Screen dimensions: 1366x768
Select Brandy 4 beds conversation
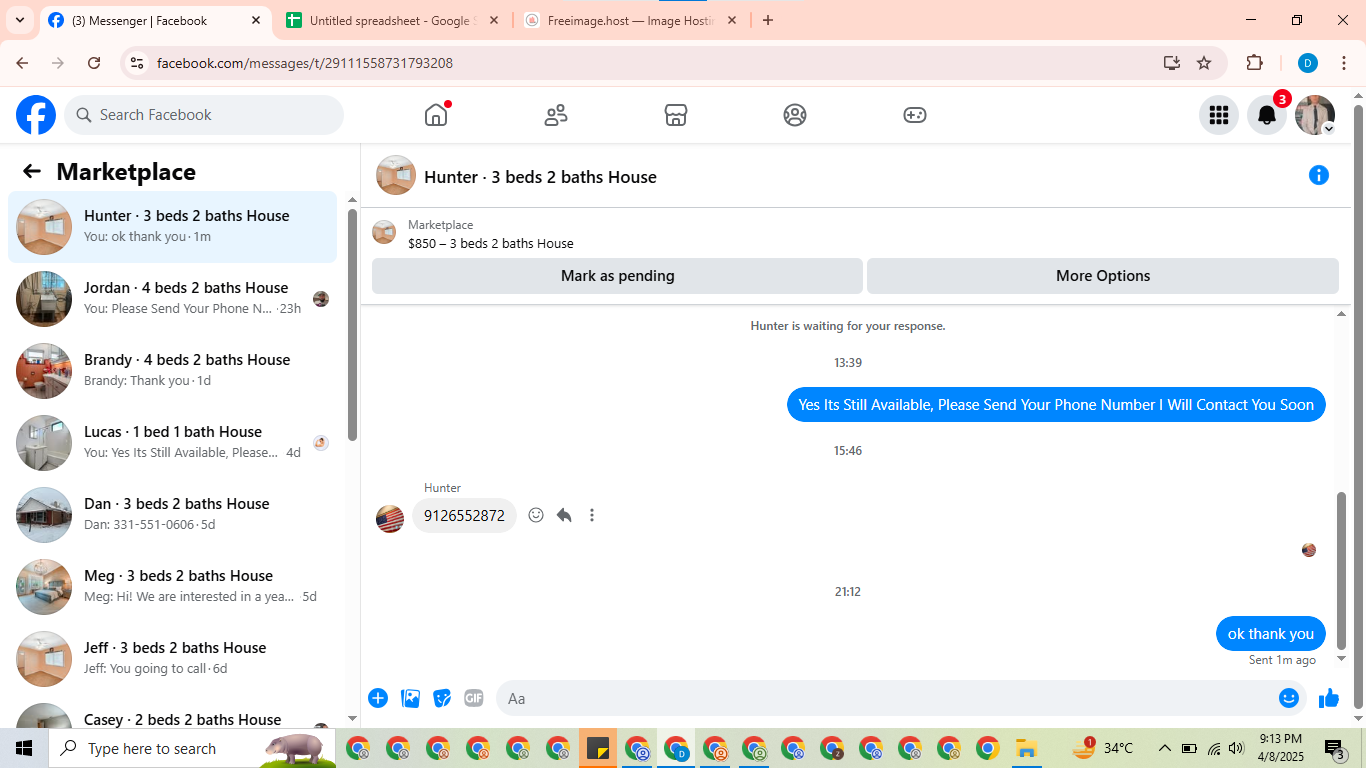tap(173, 371)
